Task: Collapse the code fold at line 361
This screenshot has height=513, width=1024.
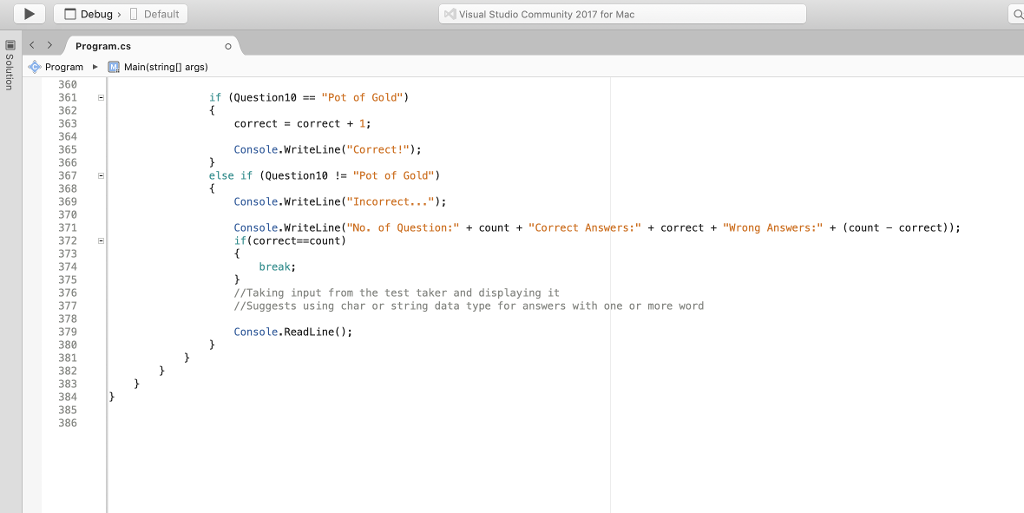Action: point(101,97)
